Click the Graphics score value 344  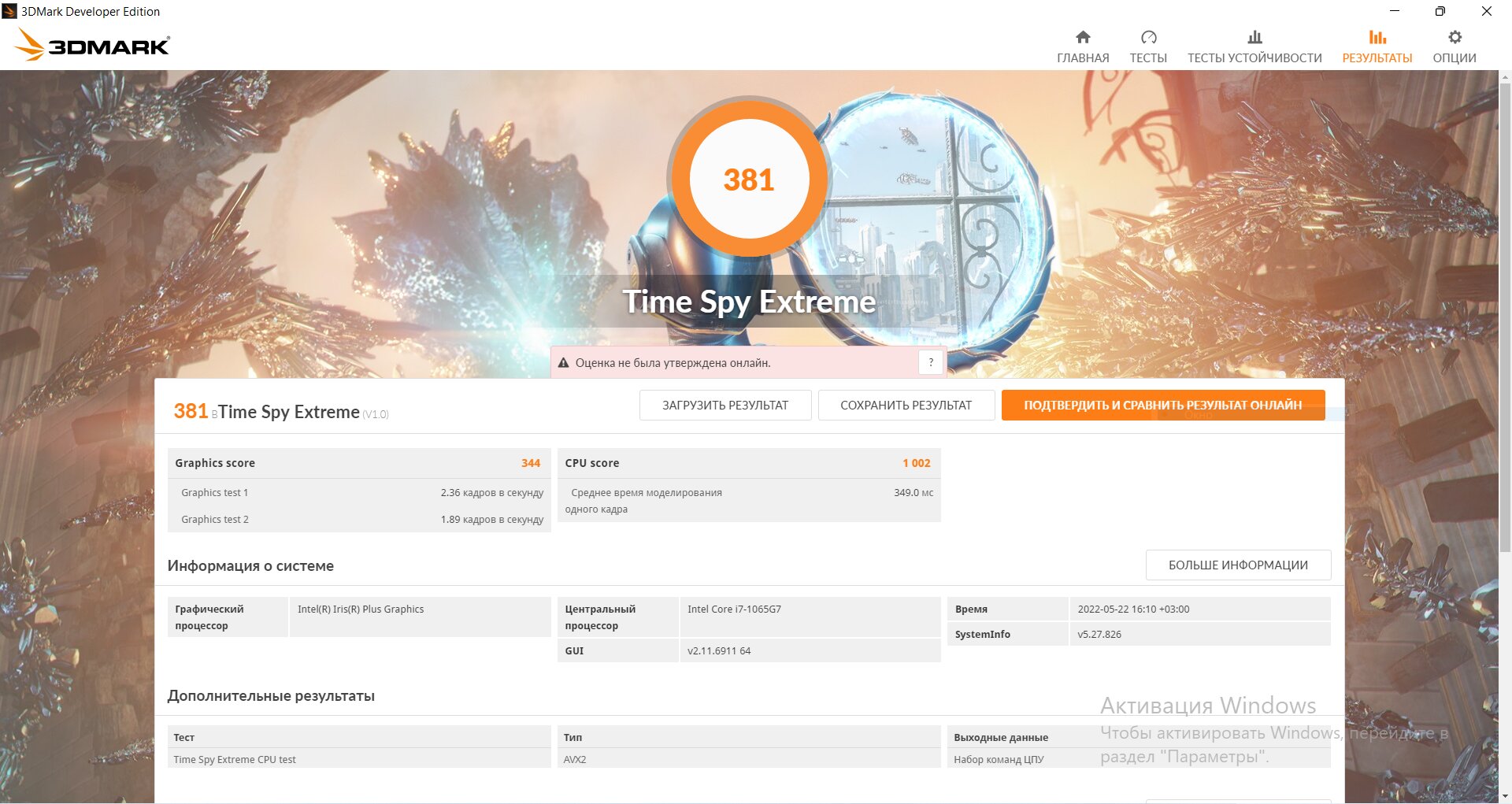pyautogui.click(x=531, y=463)
